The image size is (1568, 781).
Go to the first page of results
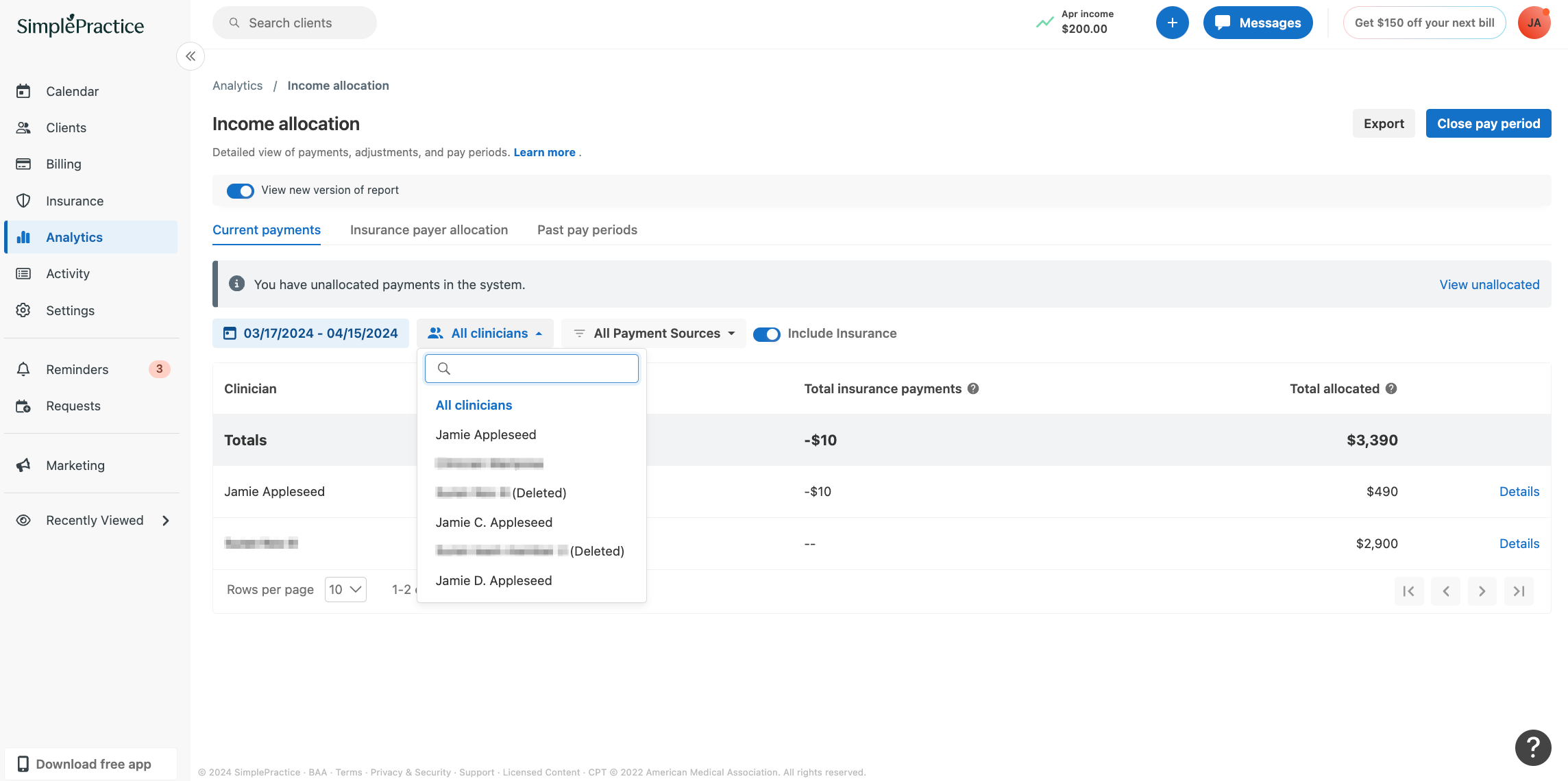[1409, 591]
